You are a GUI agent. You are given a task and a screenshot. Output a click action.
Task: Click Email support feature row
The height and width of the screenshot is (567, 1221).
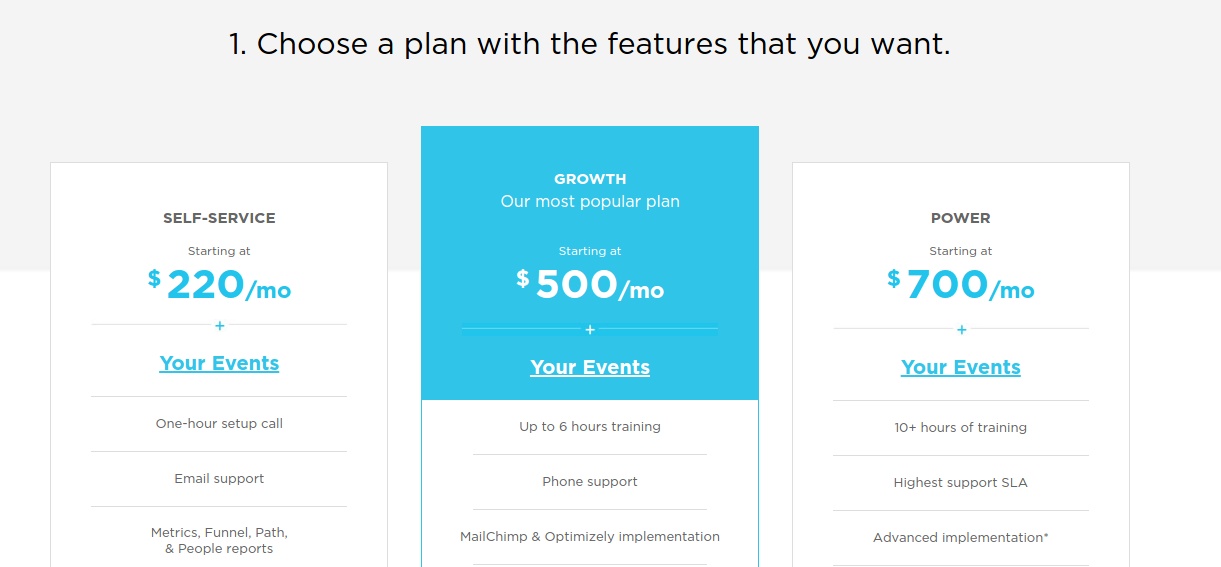[219, 479]
